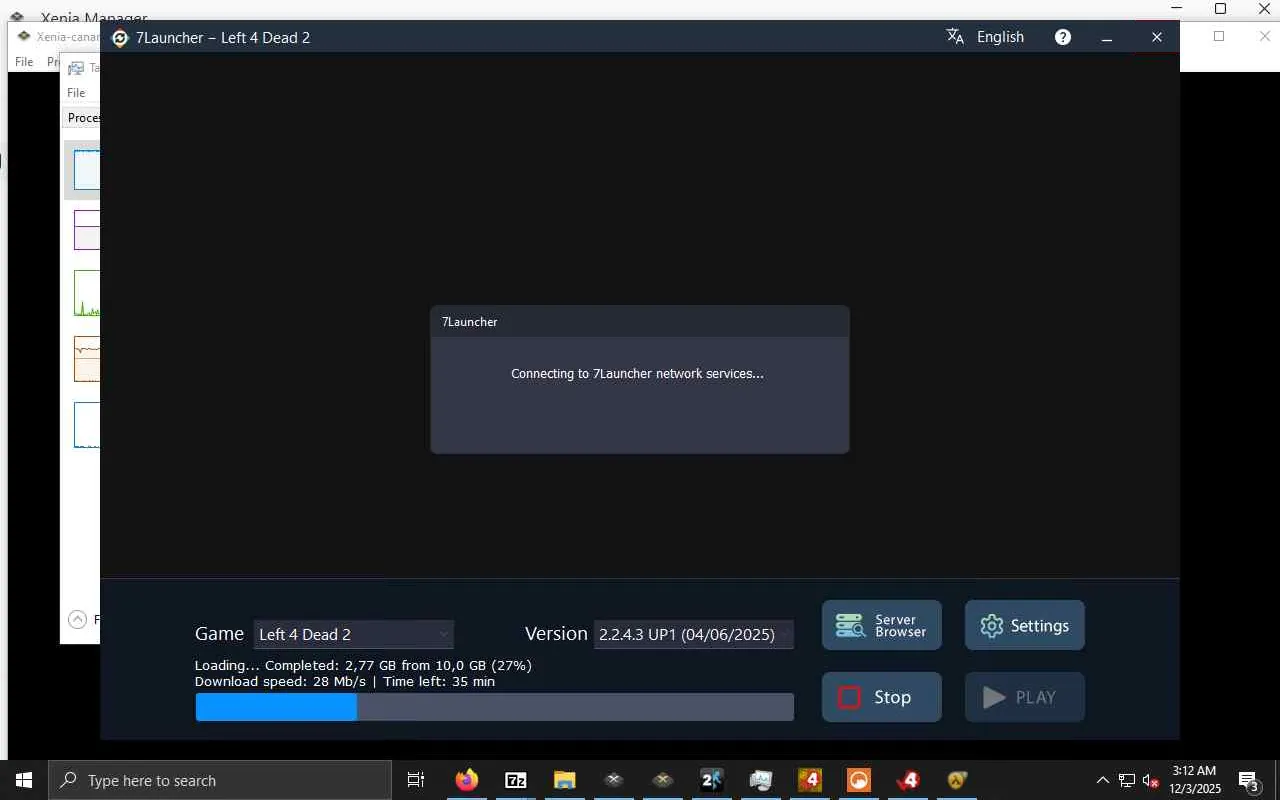
Task: Open the 2K game icon on the taskbar
Action: pos(712,780)
